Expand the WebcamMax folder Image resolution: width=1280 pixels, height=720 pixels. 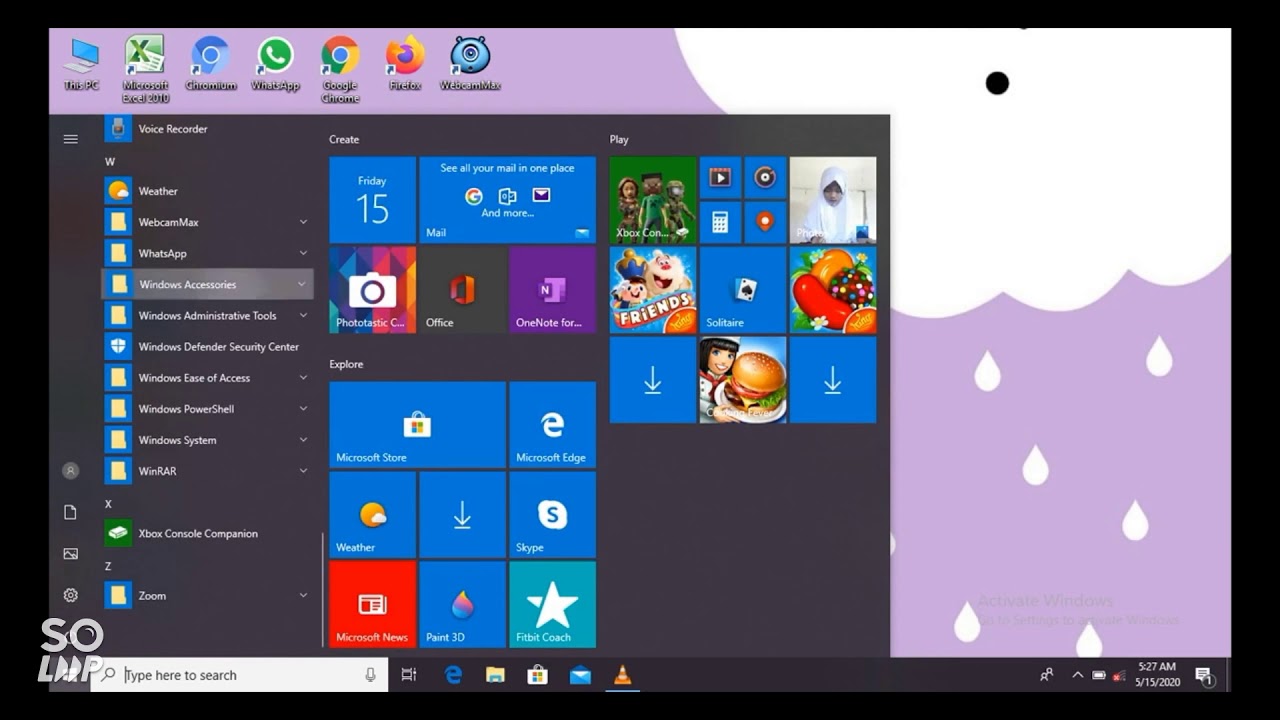tap(208, 222)
